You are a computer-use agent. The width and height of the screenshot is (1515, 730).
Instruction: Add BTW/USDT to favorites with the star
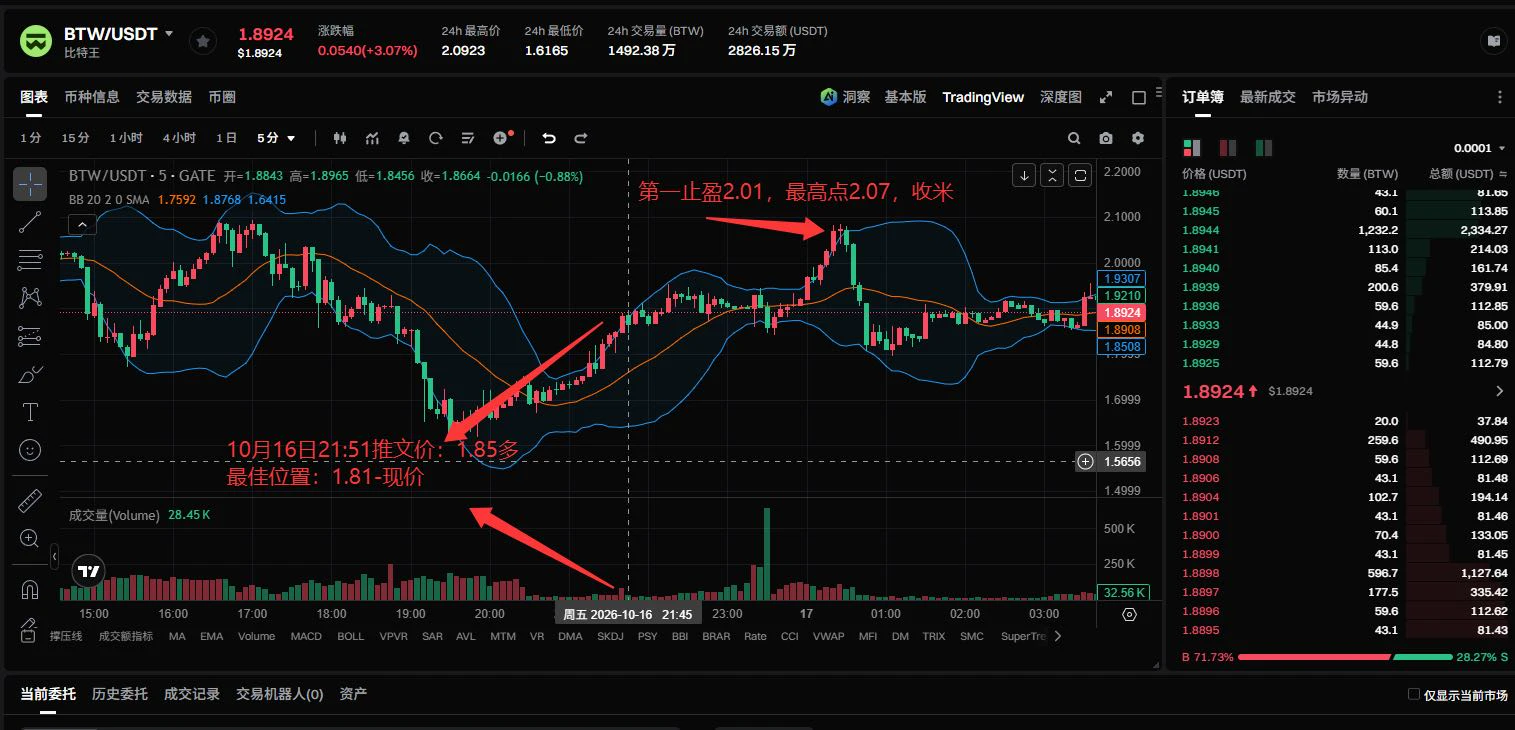point(203,41)
